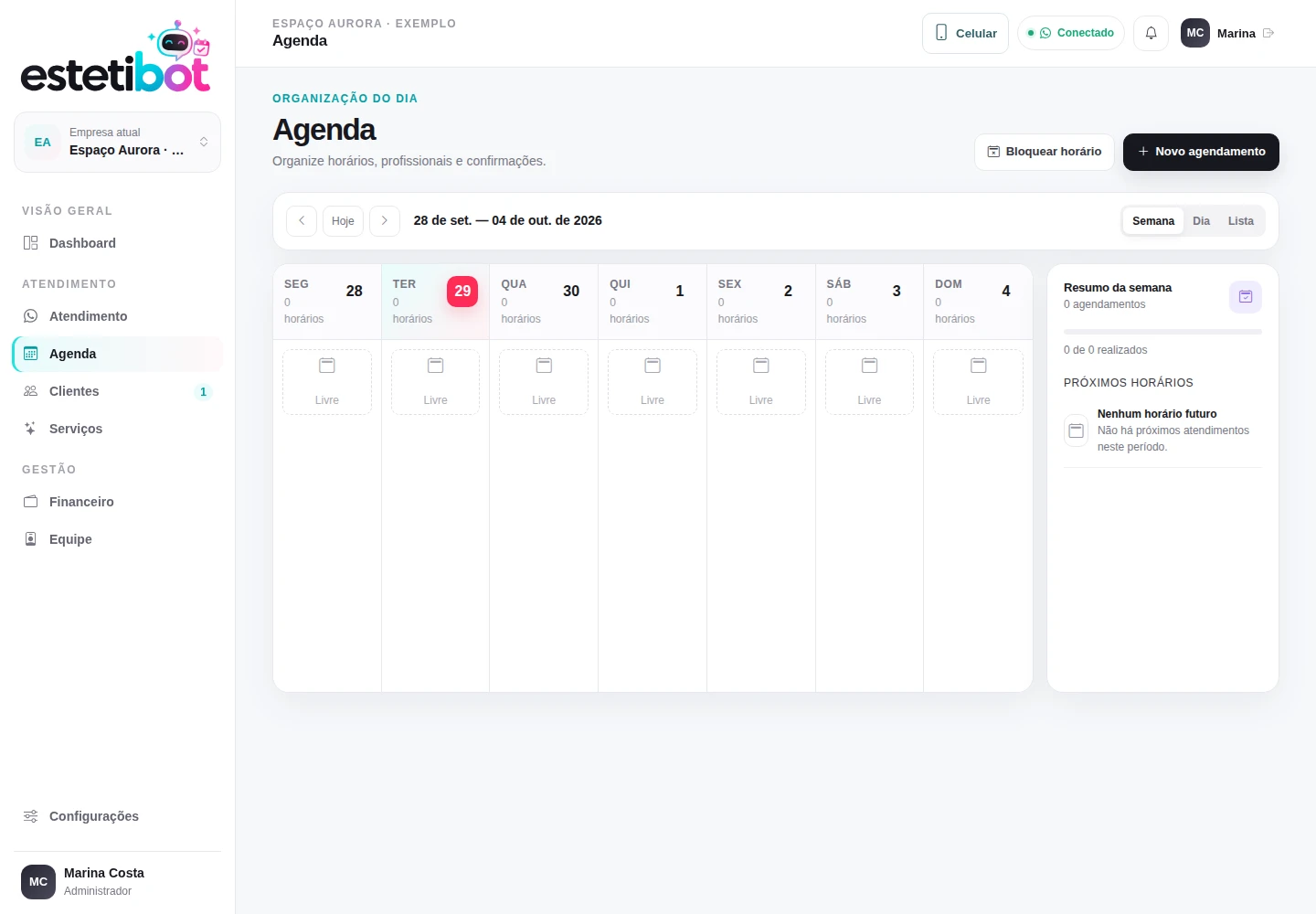Click the Bloquear horário button
1316x914 pixels.
coord(1045,152)
